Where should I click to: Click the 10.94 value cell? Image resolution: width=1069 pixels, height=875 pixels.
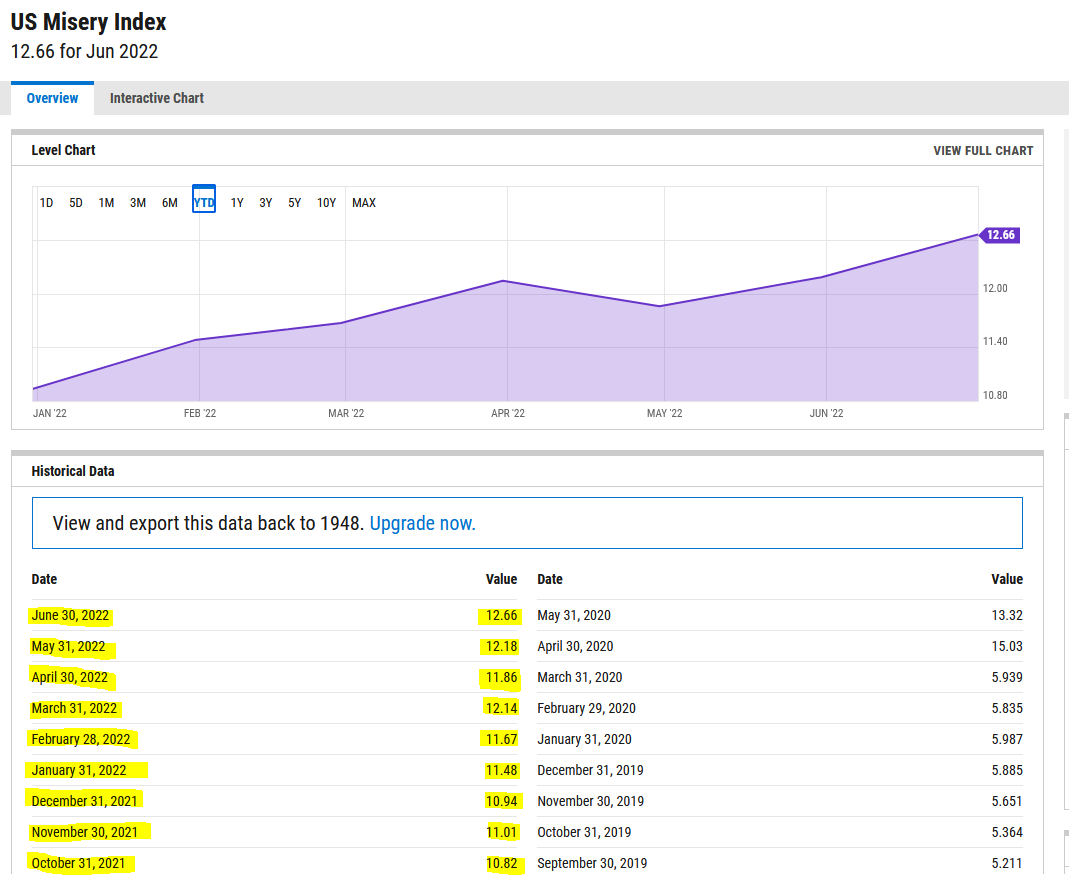501,801
